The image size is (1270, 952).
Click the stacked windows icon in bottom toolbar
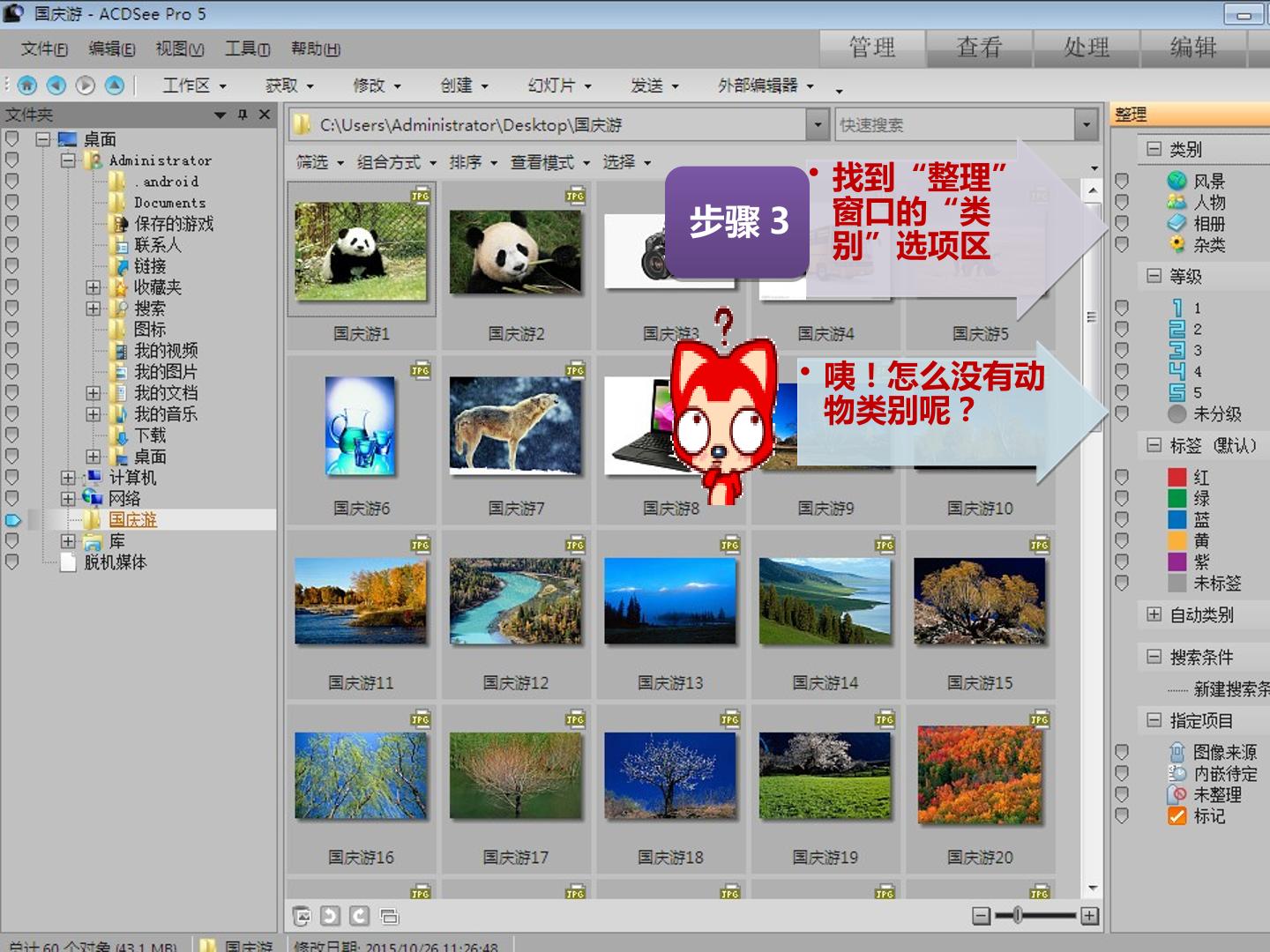point(389,916)
